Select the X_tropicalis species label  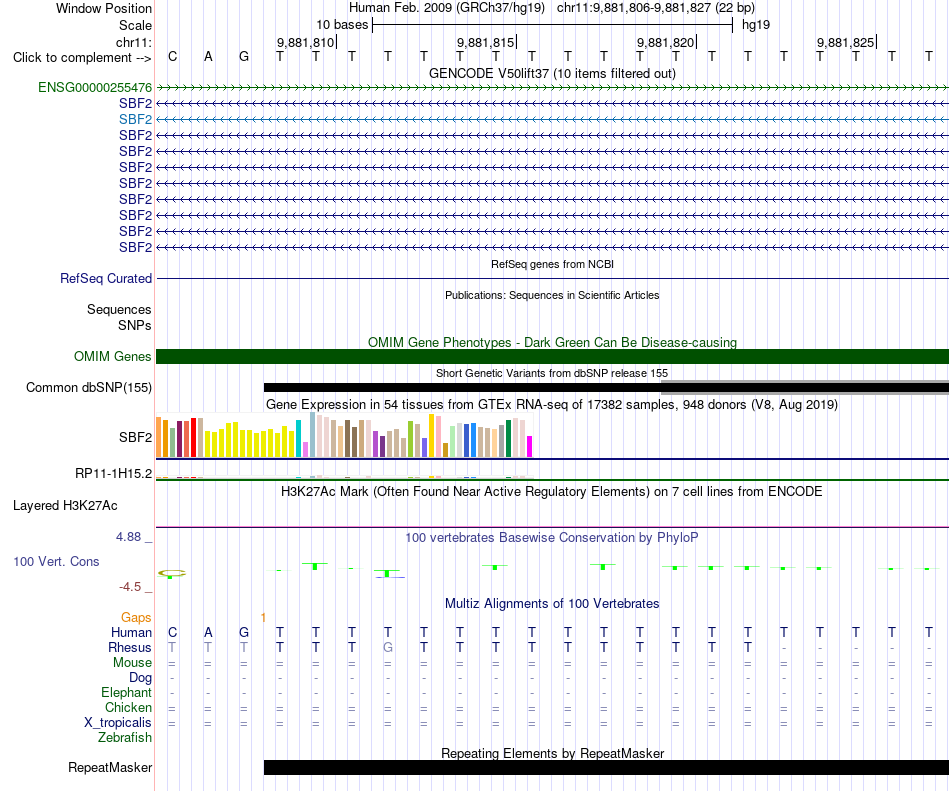[x=118, y=723]
